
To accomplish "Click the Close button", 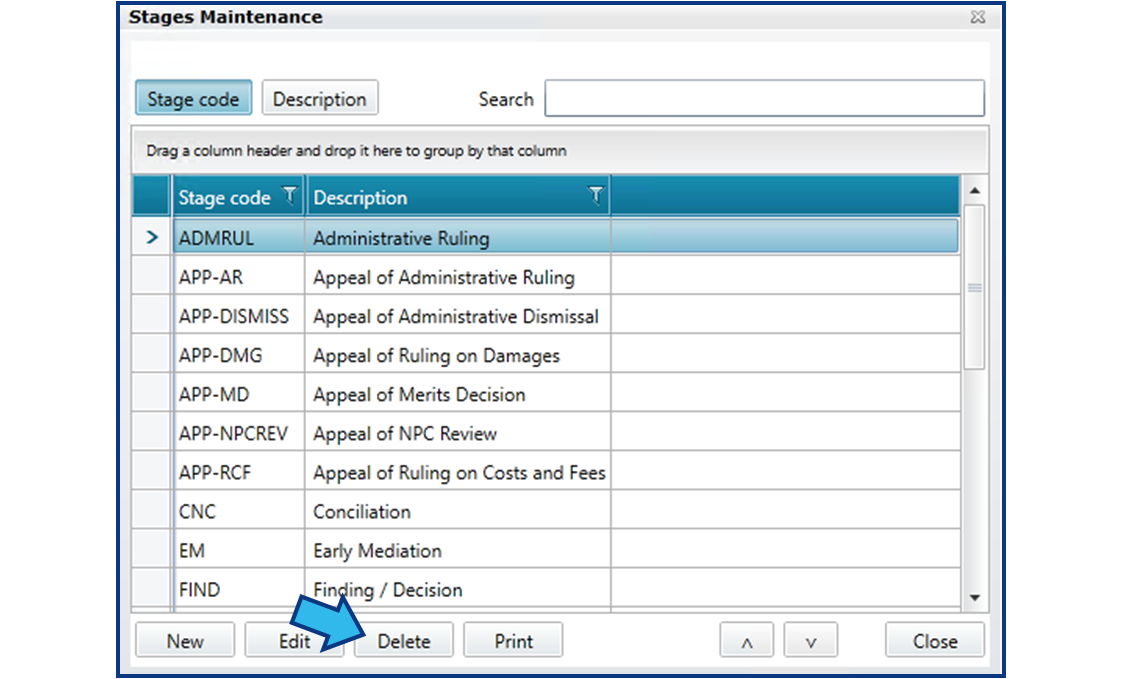I will (x=935, y=641).
